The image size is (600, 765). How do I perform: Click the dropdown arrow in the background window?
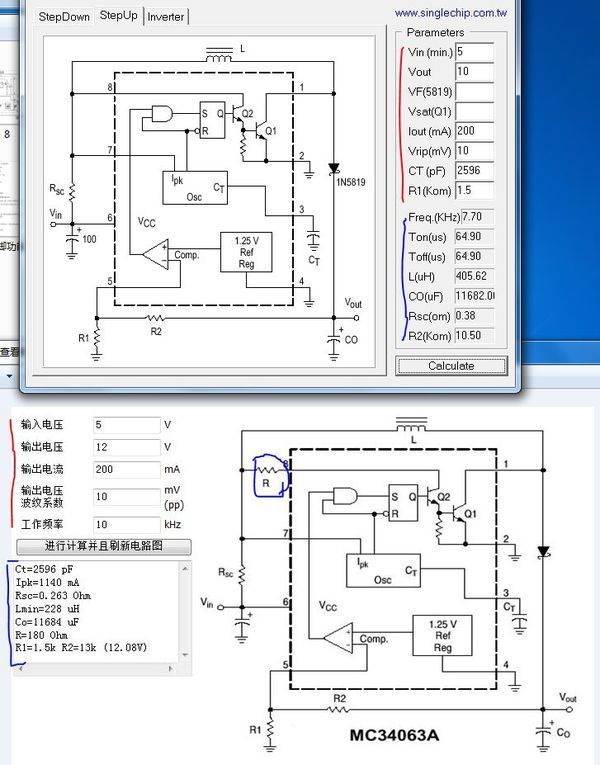coord(9,377)
